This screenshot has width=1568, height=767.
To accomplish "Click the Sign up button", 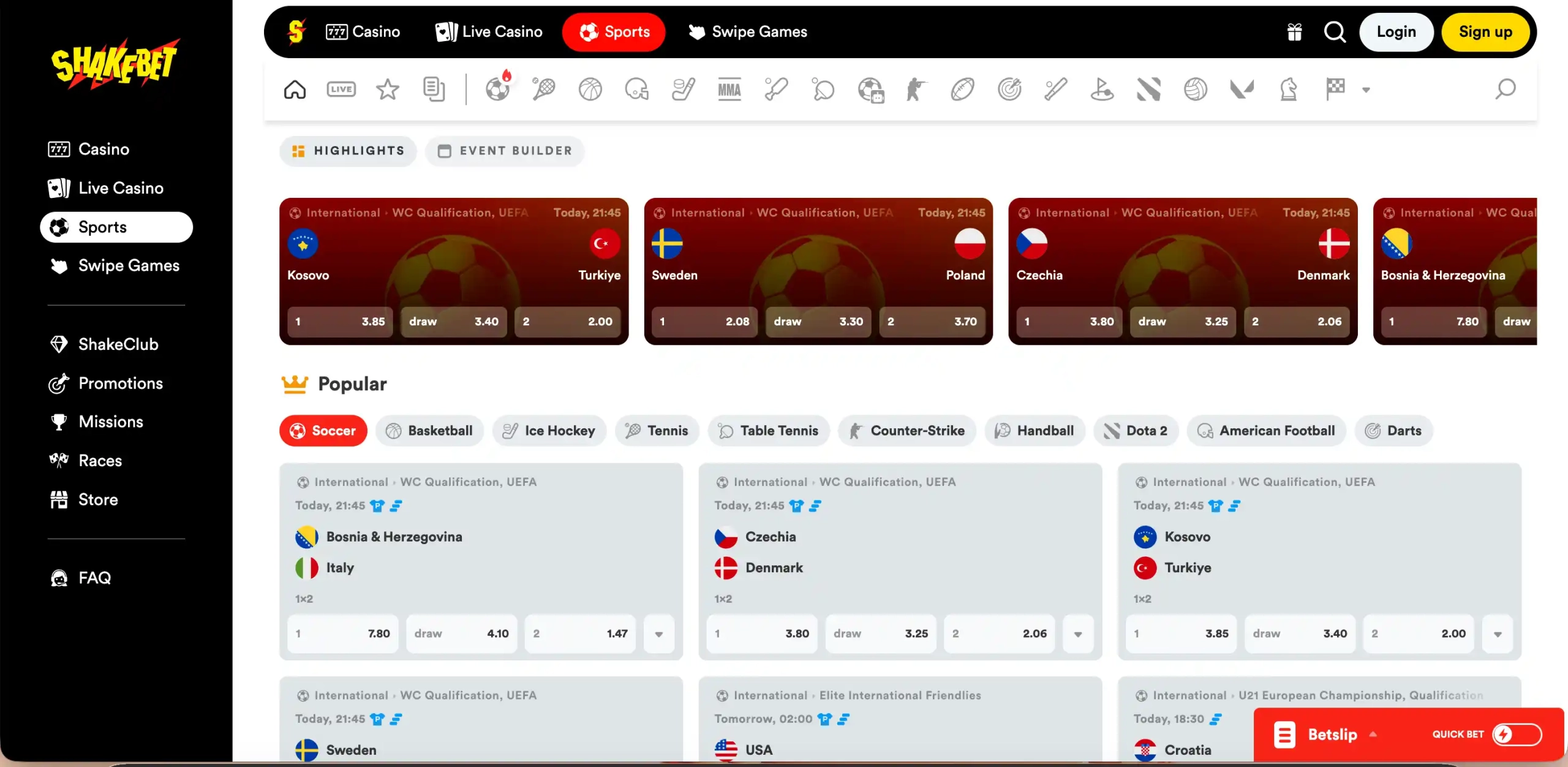I will [1485, 32].
